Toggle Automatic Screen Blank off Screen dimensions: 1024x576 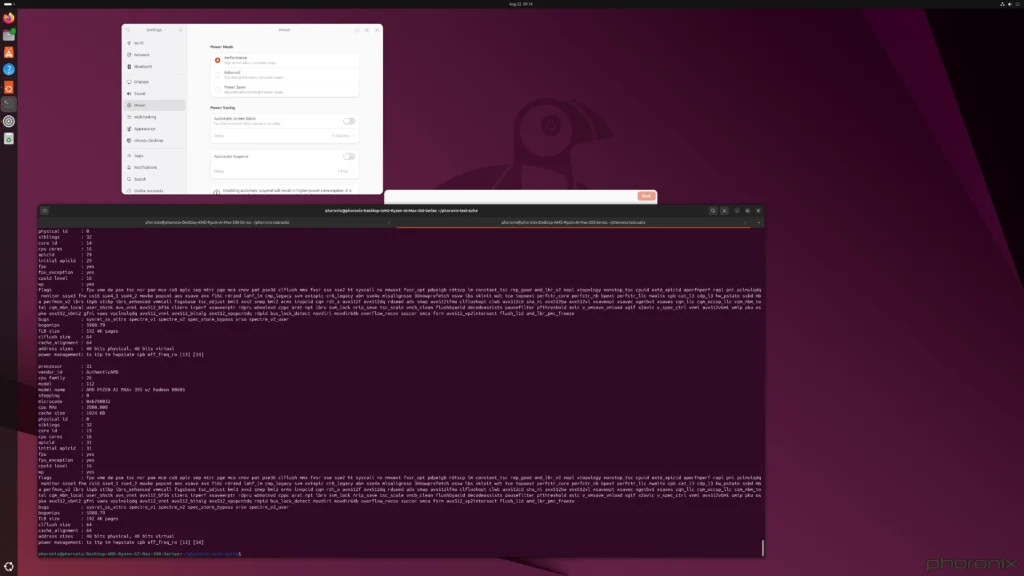coord(349,121)
